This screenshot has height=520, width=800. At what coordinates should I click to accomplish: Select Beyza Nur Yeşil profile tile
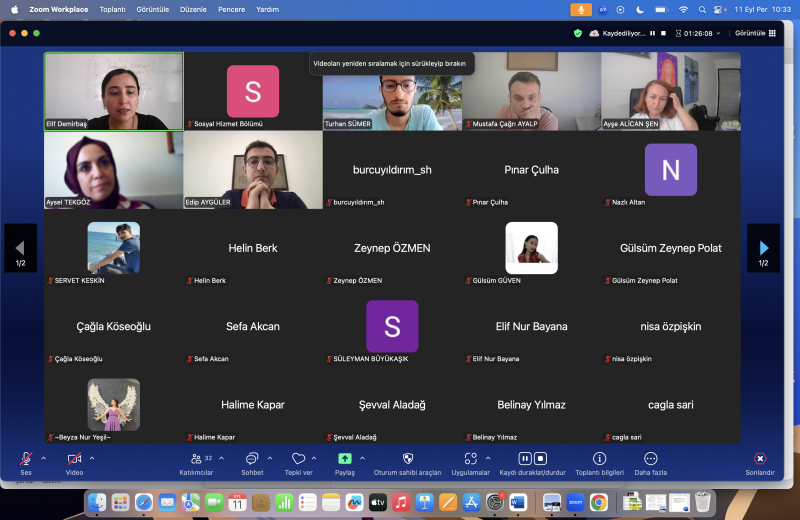(x=114, y=405)
